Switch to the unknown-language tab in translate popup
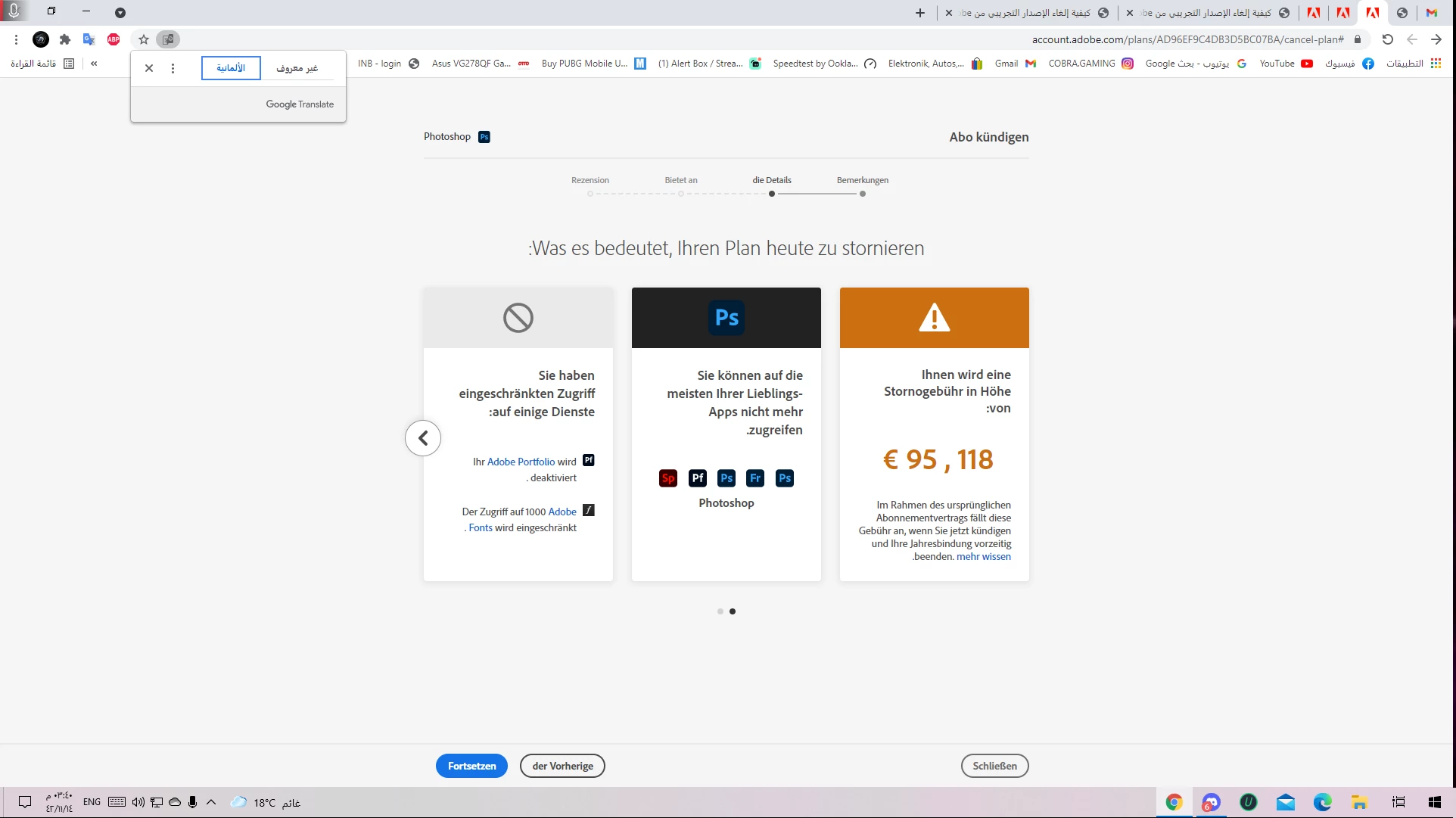Viewport: 1456px width, 818px height. point(297,68)
